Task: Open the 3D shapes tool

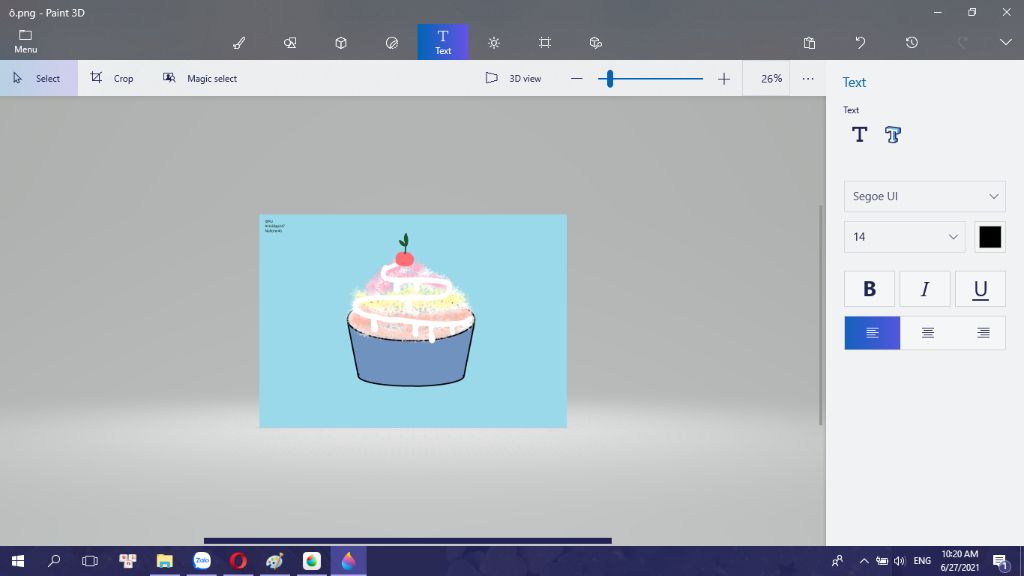Action: point(341,43)
